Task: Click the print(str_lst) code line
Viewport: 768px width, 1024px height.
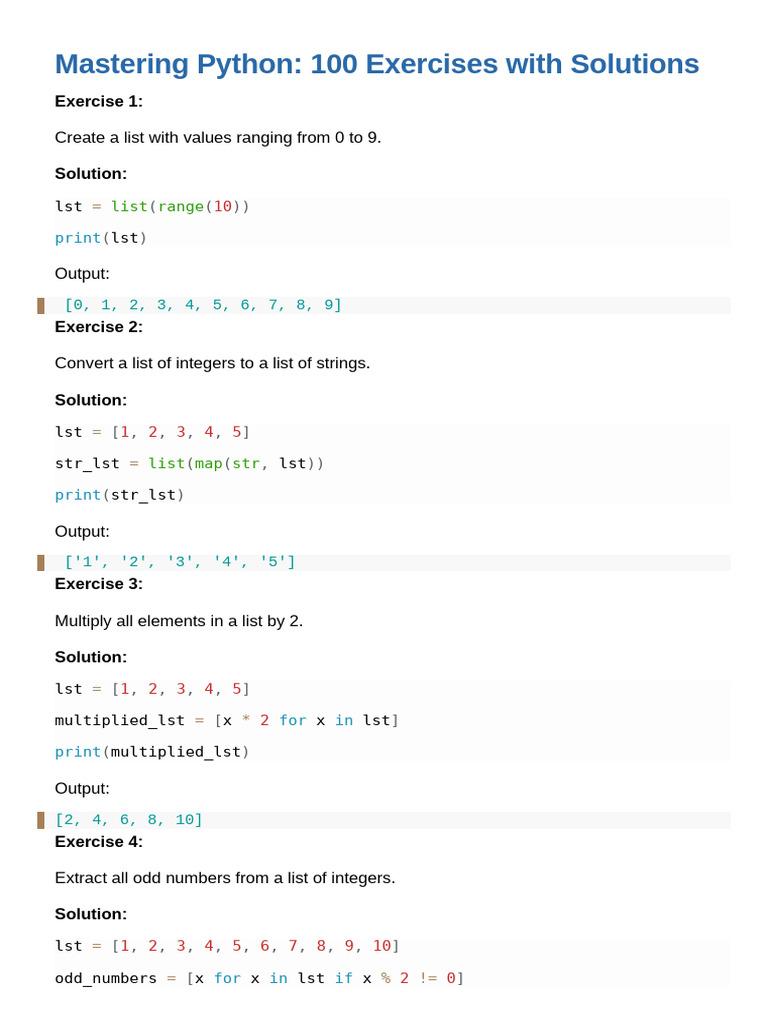Action: [120, 495]
